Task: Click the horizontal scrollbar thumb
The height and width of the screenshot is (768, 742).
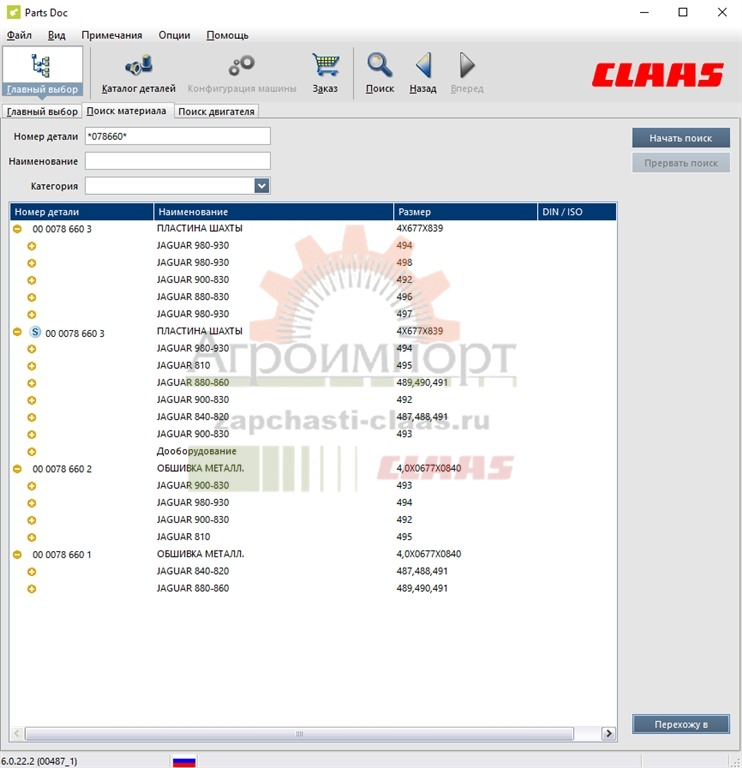Action: [299, 733]
